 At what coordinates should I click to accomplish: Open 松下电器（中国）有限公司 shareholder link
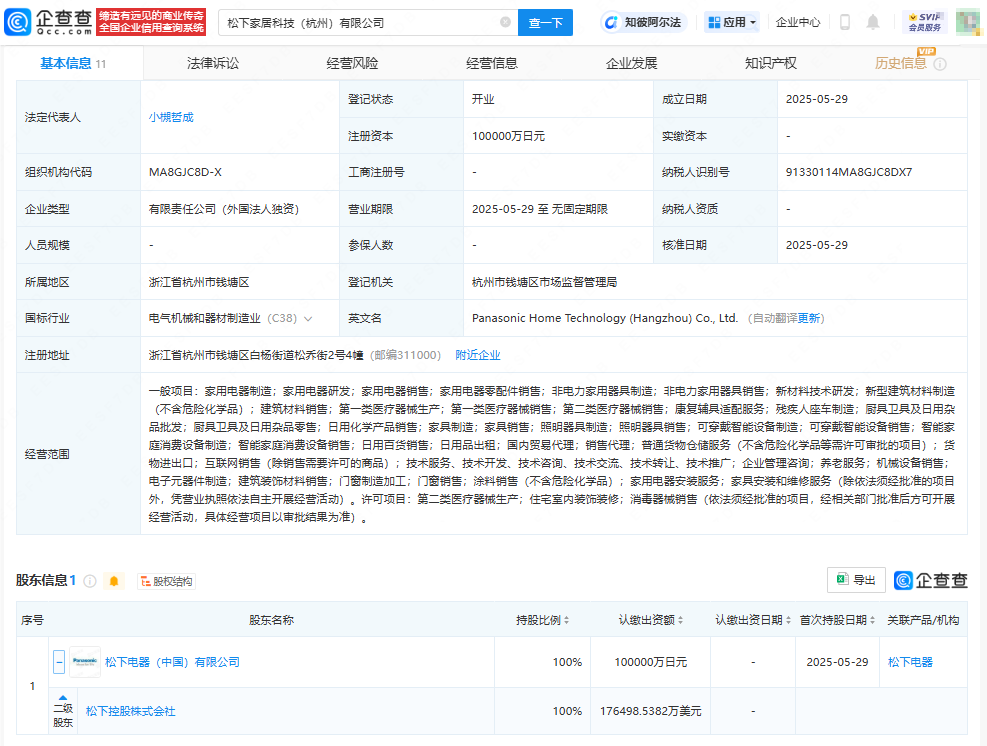pos(172,662)
